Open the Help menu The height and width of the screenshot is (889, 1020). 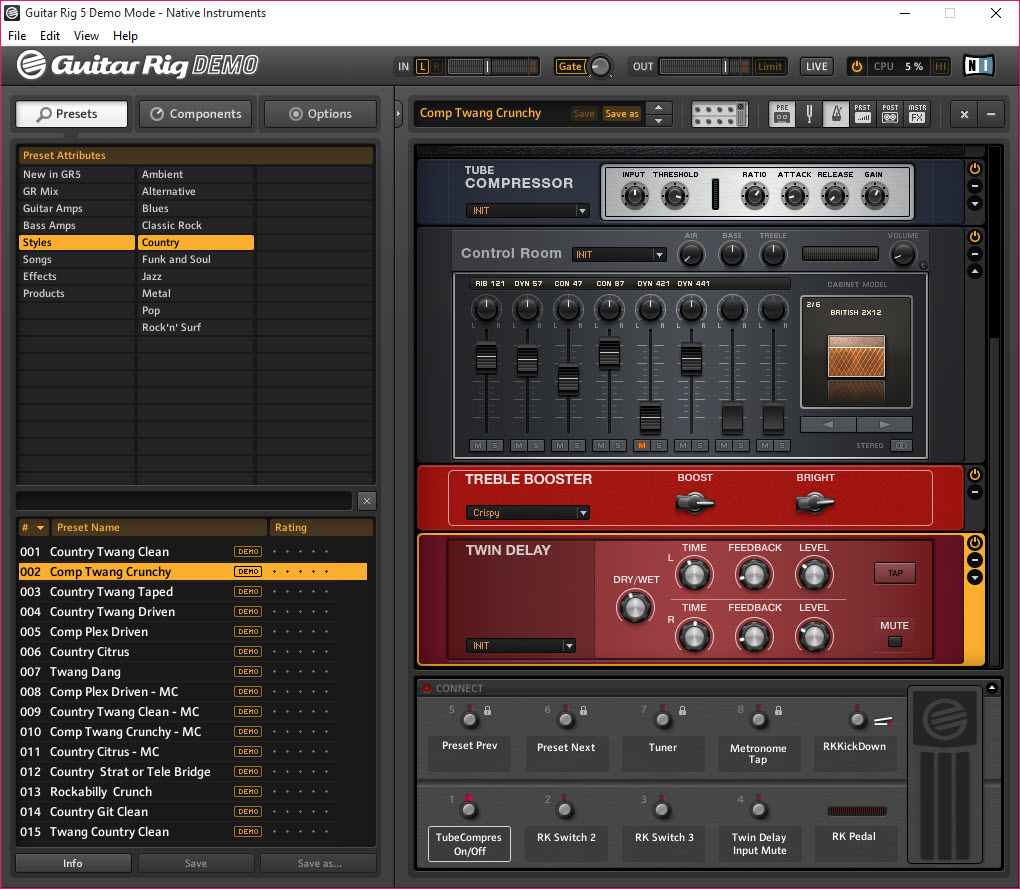[x=125, y=36]
